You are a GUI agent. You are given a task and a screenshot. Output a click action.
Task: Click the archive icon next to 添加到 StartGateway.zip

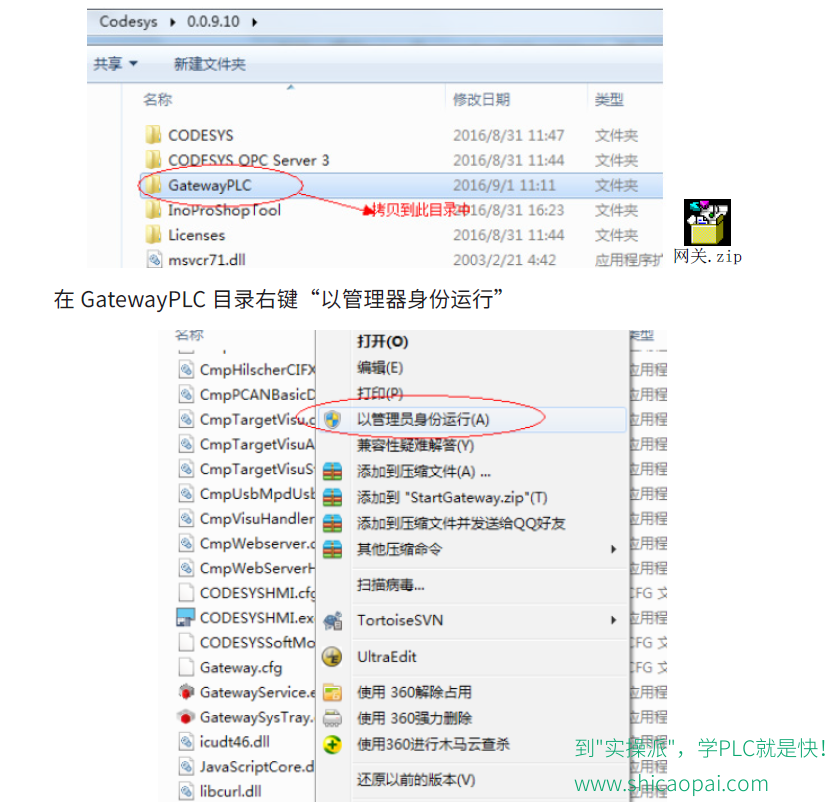click(332, 497)
